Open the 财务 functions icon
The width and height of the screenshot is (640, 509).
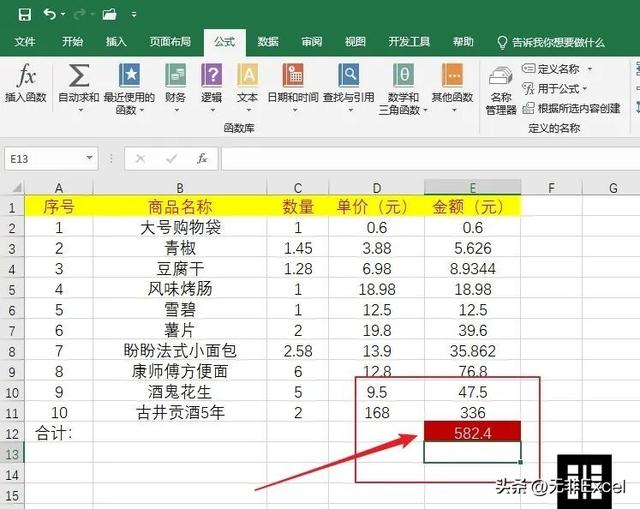pyautogui.click(x=176, y=75)
